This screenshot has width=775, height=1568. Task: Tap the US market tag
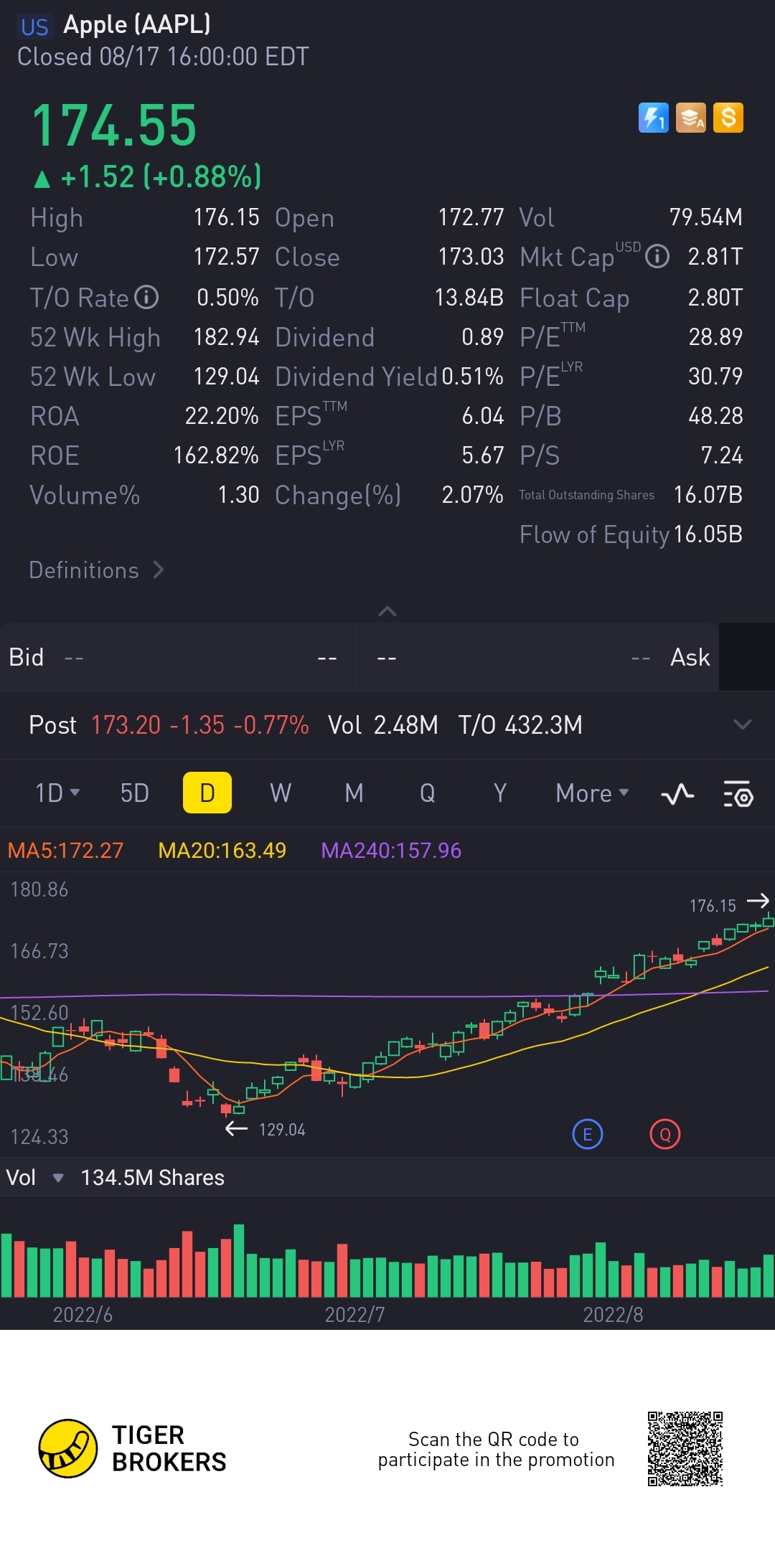34,27
